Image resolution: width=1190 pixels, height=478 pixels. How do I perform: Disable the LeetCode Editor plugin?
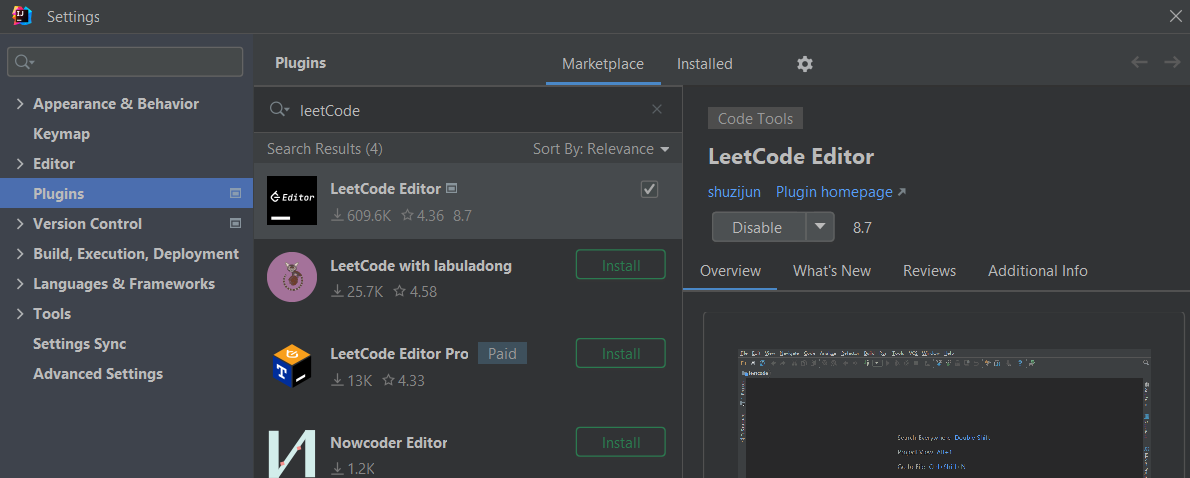pos(758,226)
